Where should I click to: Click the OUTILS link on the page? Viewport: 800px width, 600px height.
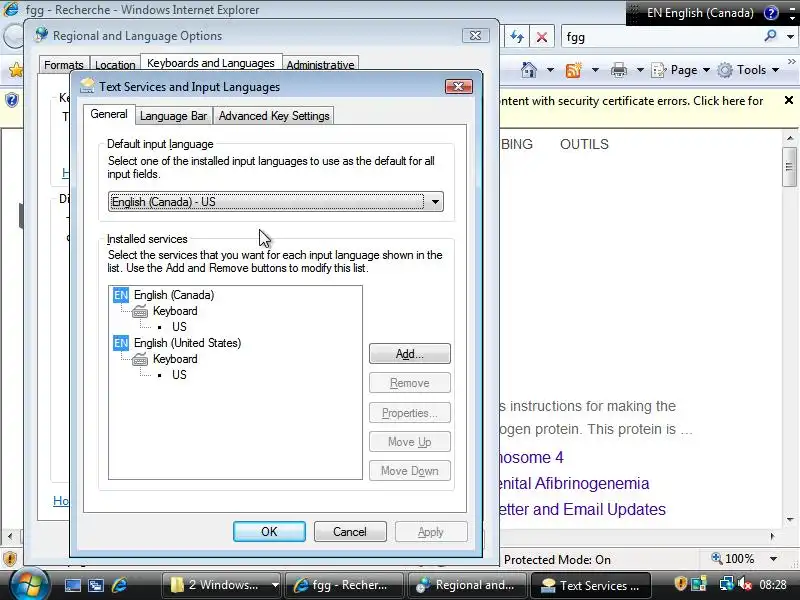pyautogui.click(x=584, y=144)
